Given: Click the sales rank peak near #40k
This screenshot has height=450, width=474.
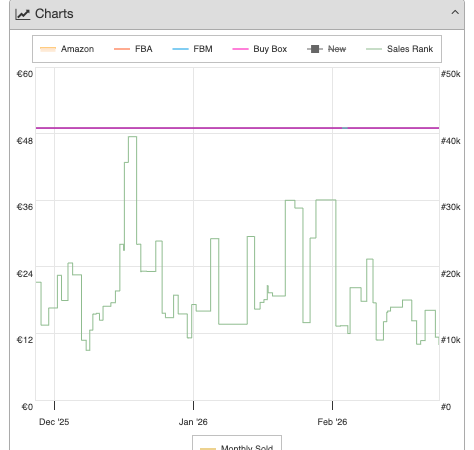Looking at the screenshot, I should 132,137.
